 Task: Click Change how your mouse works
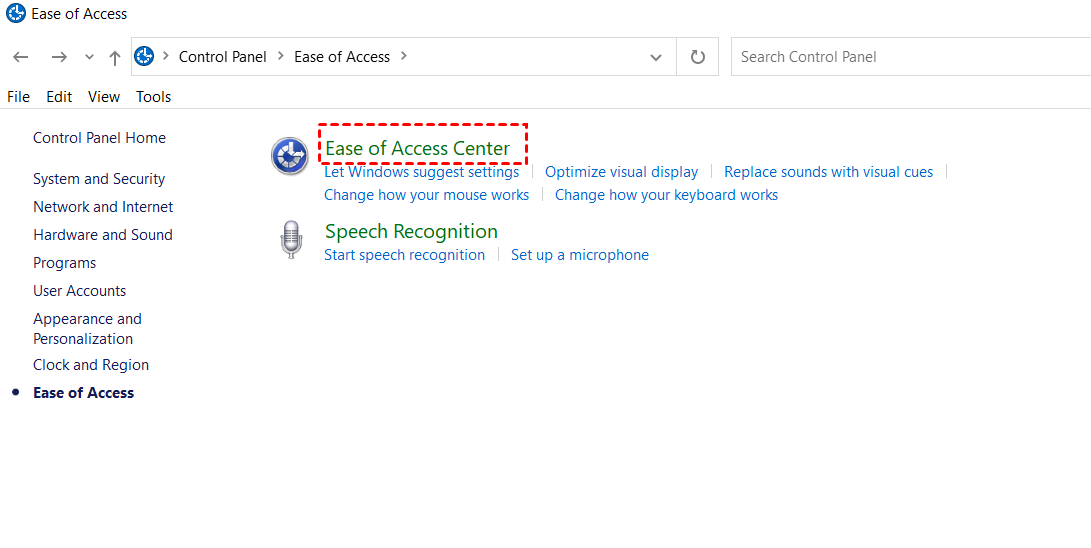[x=427, y=195]
